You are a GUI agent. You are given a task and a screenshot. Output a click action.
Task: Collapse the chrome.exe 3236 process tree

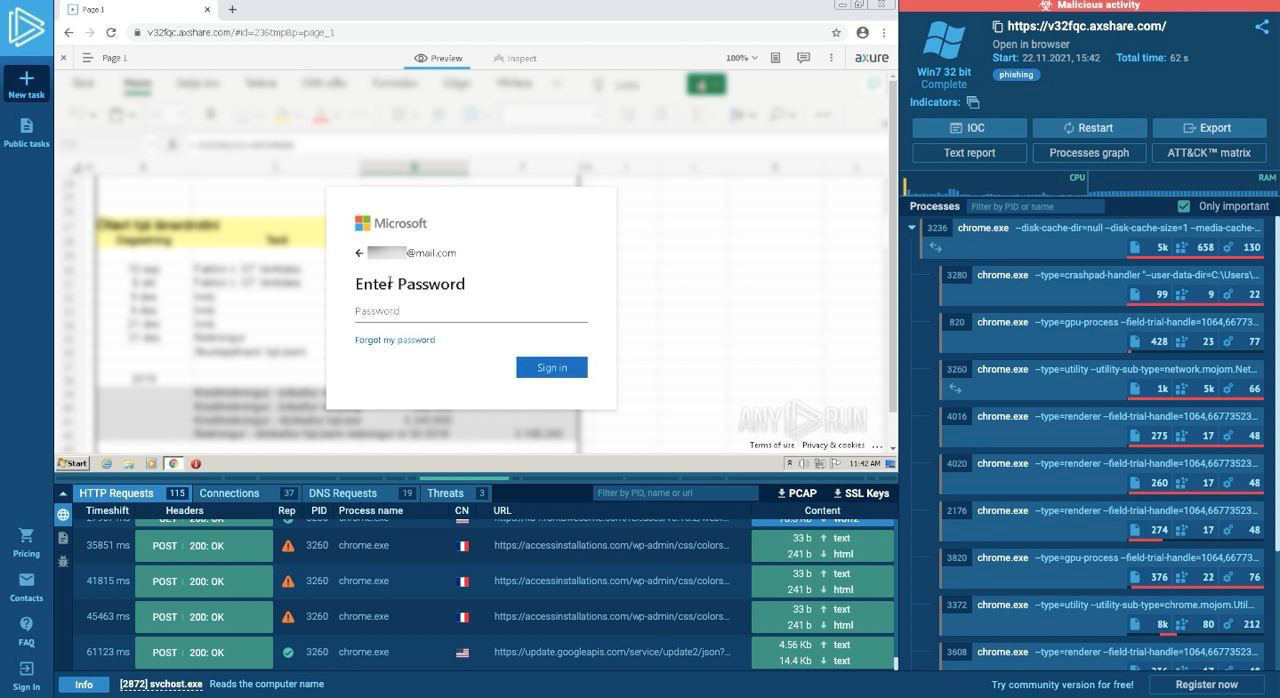tap(912, 228)
